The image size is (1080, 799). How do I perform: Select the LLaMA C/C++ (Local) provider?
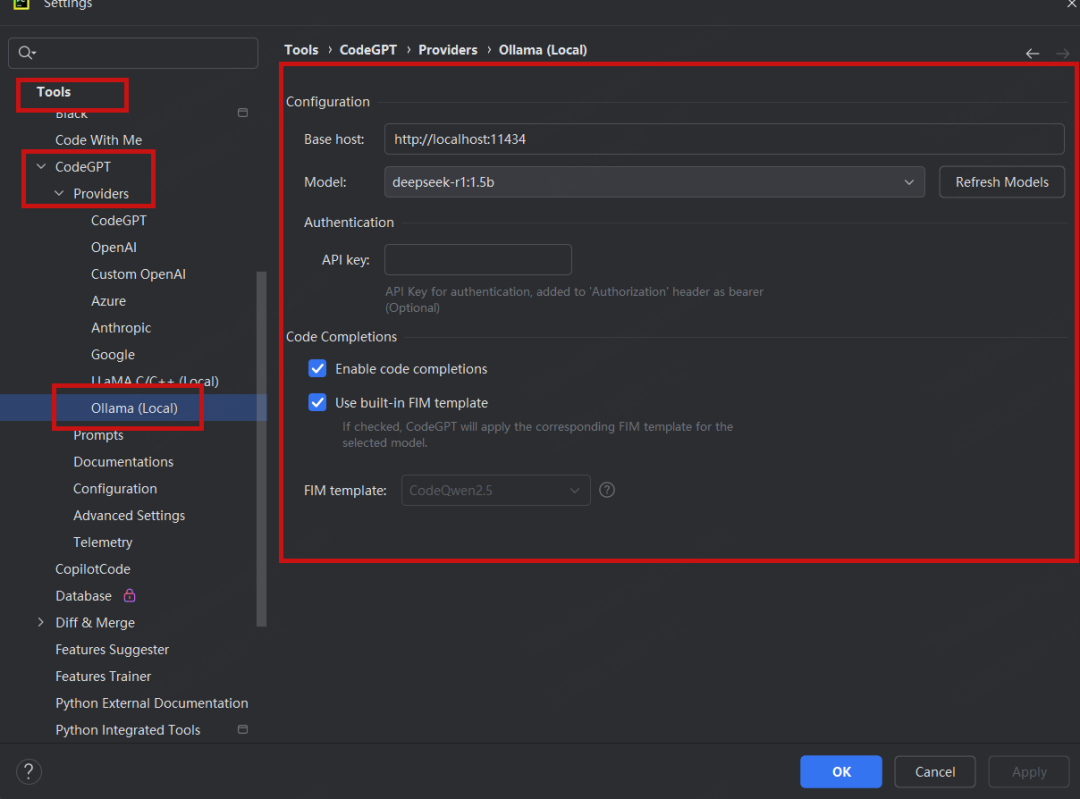click(x=155, y=382)
